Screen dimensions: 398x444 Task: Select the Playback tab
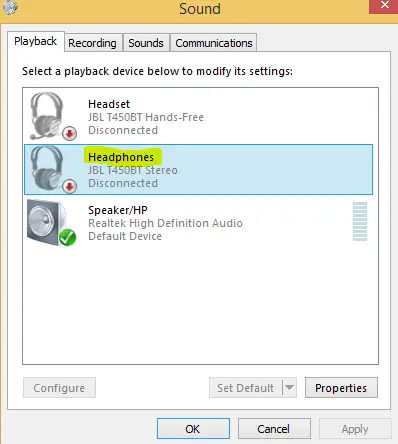coord(36,41)
